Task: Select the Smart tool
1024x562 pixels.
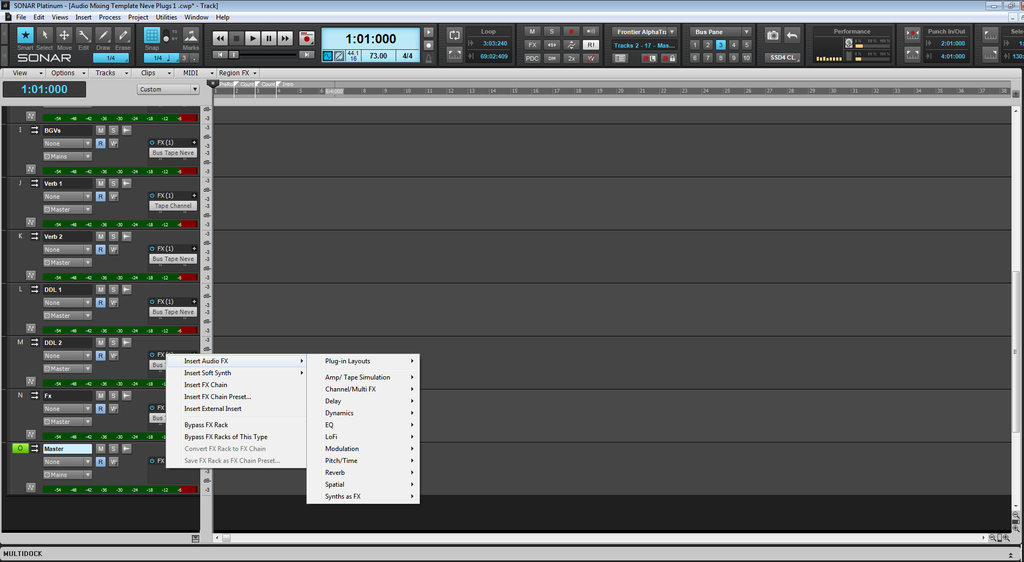Action: pos(26,38)
